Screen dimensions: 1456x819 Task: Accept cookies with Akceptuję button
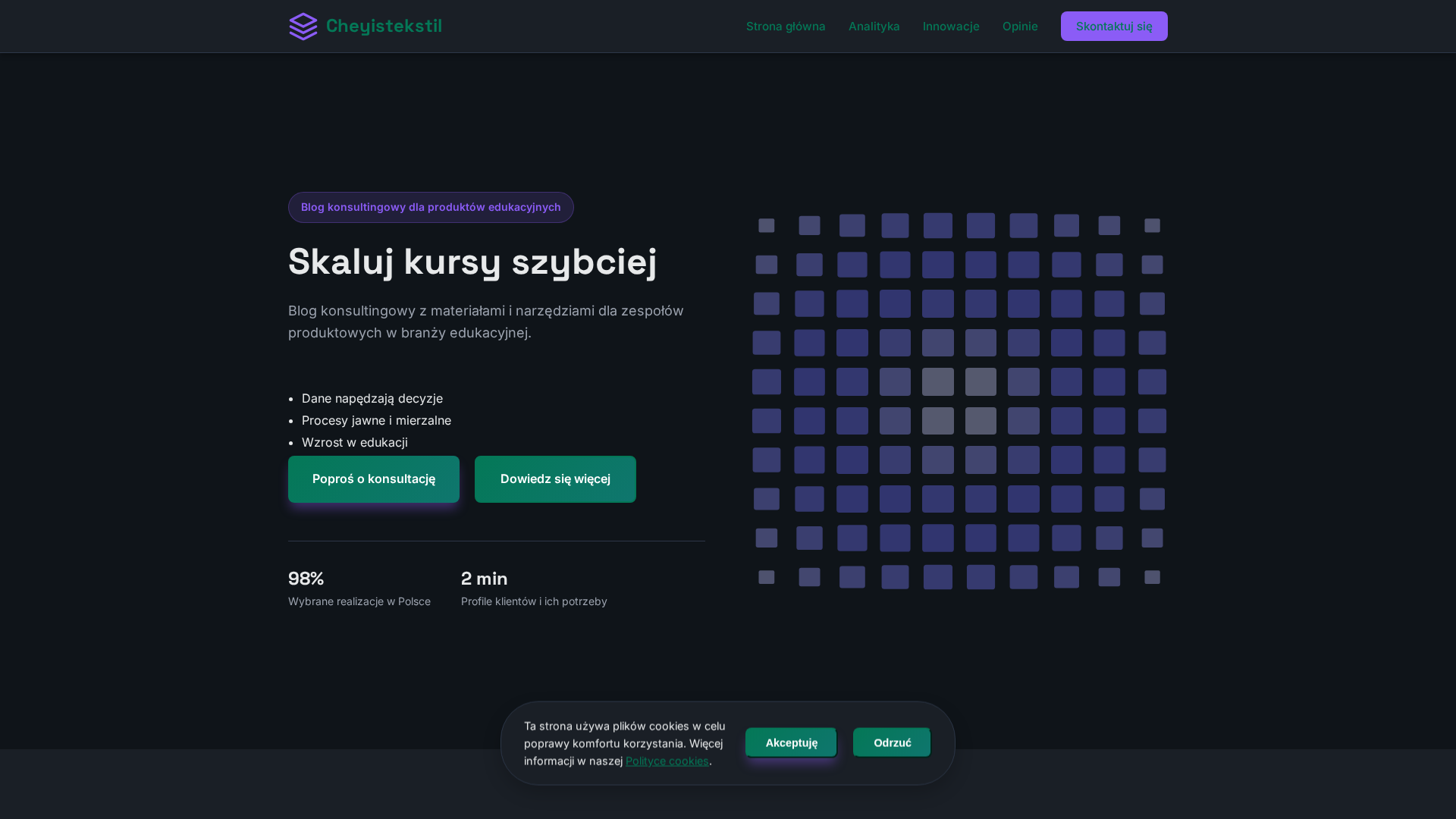tap(791, 742)
